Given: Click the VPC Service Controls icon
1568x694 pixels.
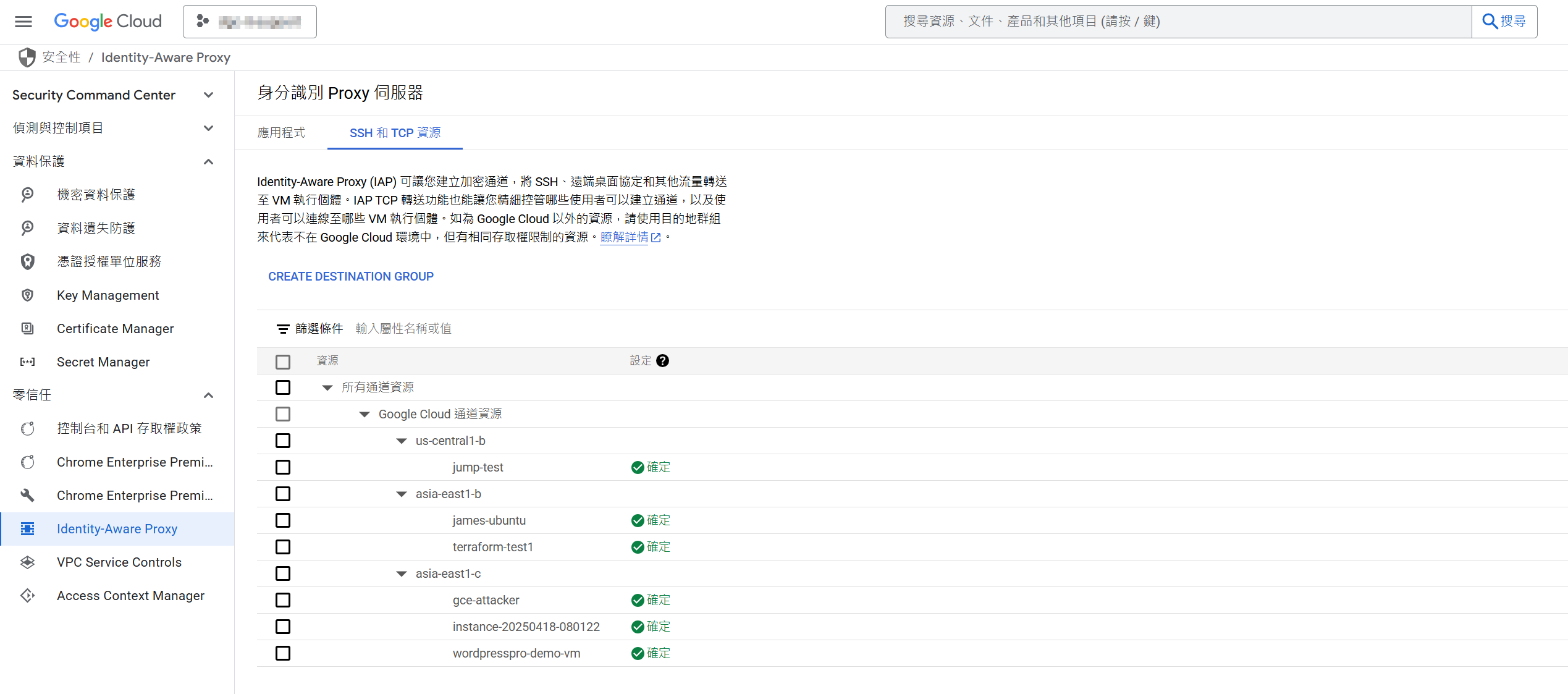Looking at the screenshot, I should tap(27, 562).
